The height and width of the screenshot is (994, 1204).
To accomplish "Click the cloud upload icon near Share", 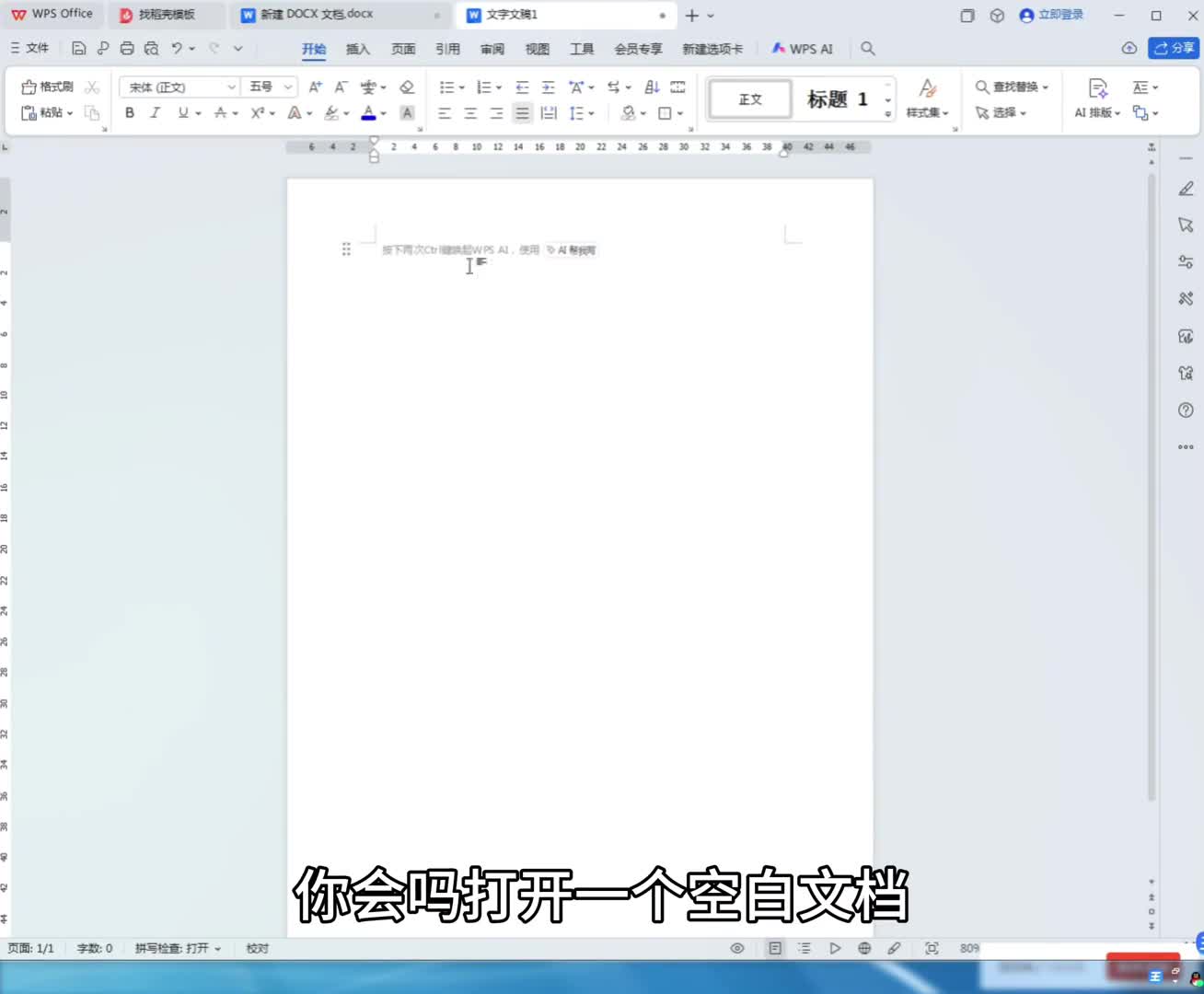I will [x=1129, y=48].
